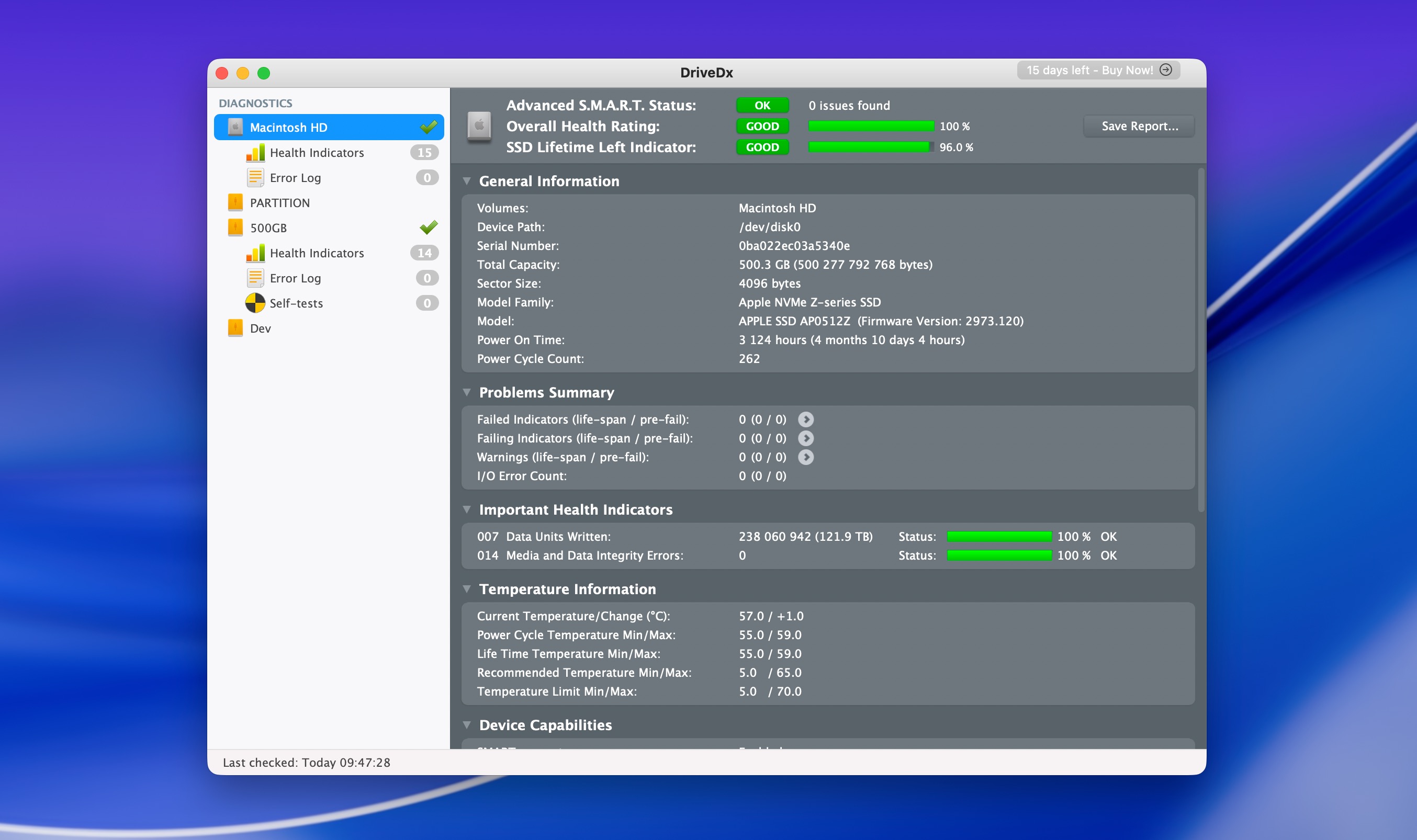Select the Macintosh HD drive icon in sidebar
This screenshot has height=840, width=1417.
pos(235,127)
